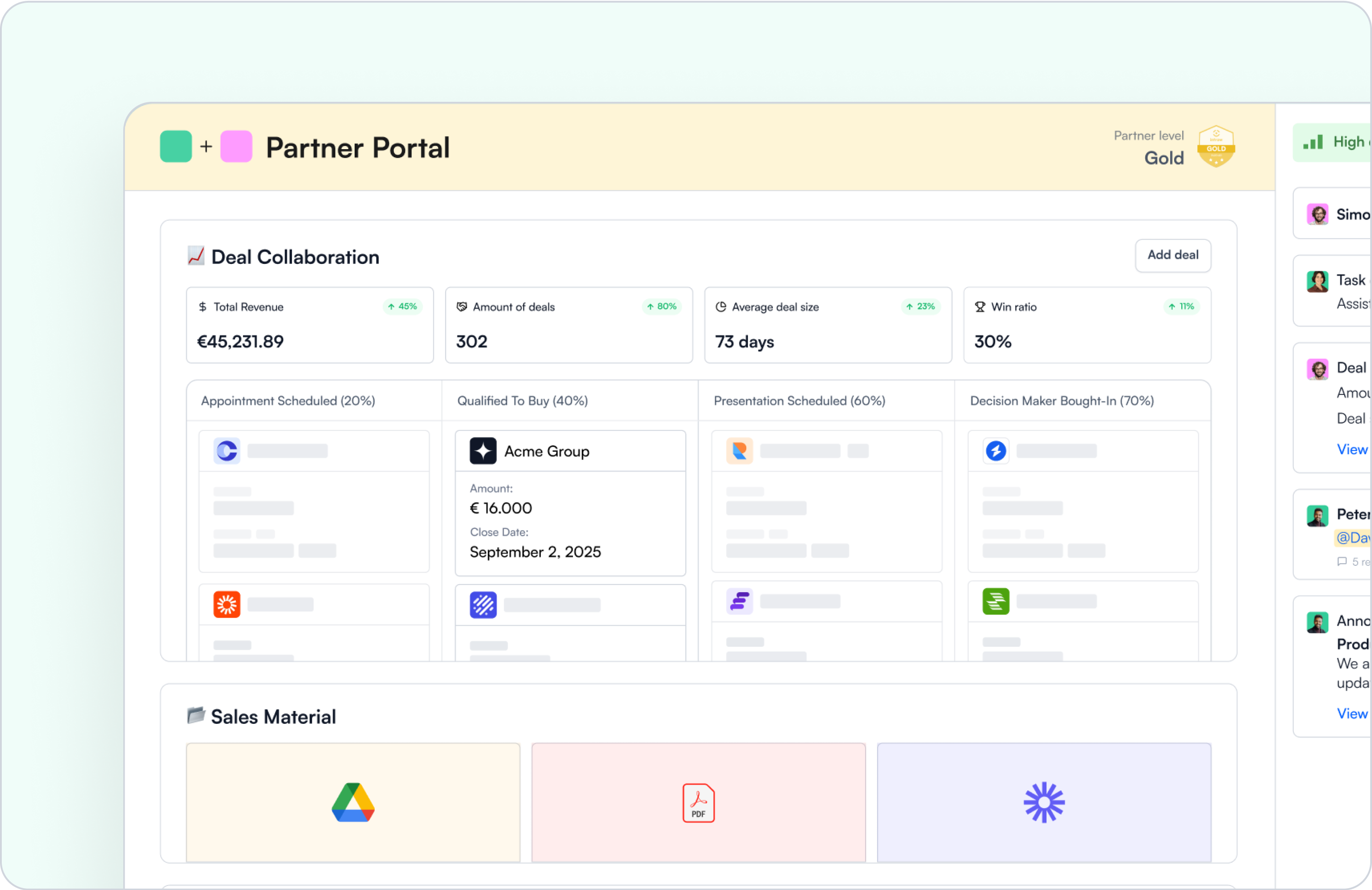Open the purple asterisk sales material tile
1372x890 pixels.
(1044, 802)
